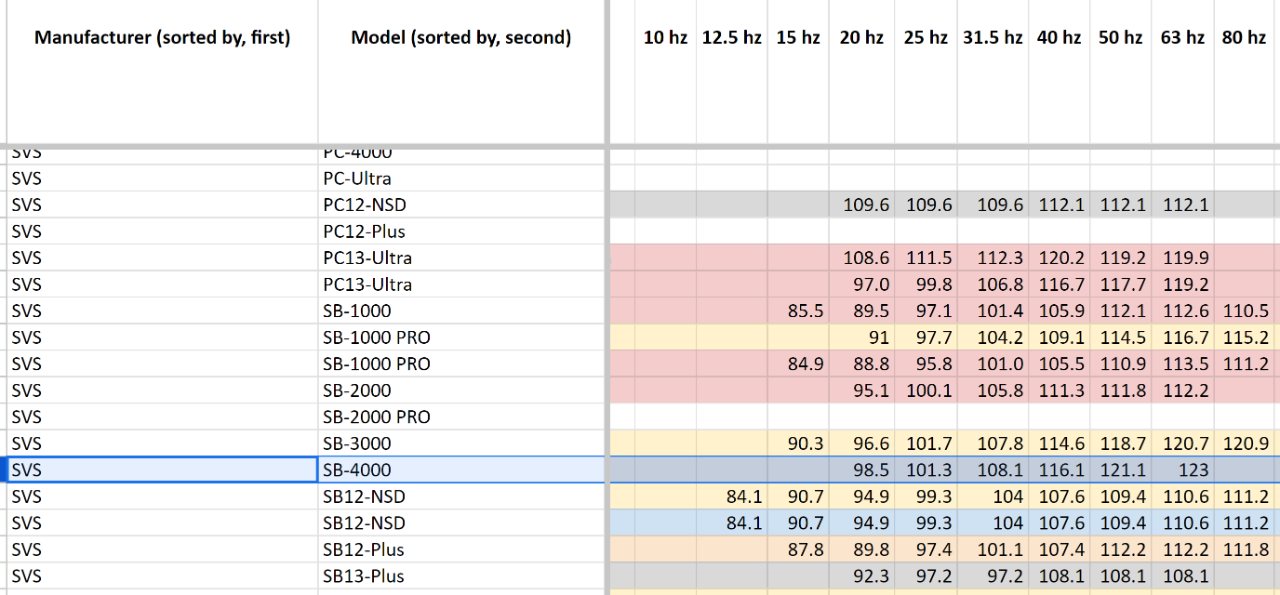Select the 115.2 value in SB-1000 PRO row
This screenshot has height=595, width=1280.
[1245, 337]
